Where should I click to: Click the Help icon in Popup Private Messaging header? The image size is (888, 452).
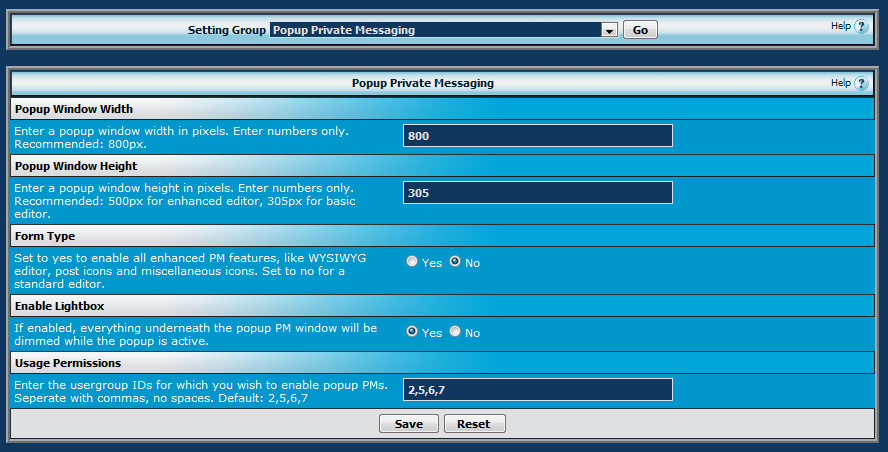click(x=861, y=84)
